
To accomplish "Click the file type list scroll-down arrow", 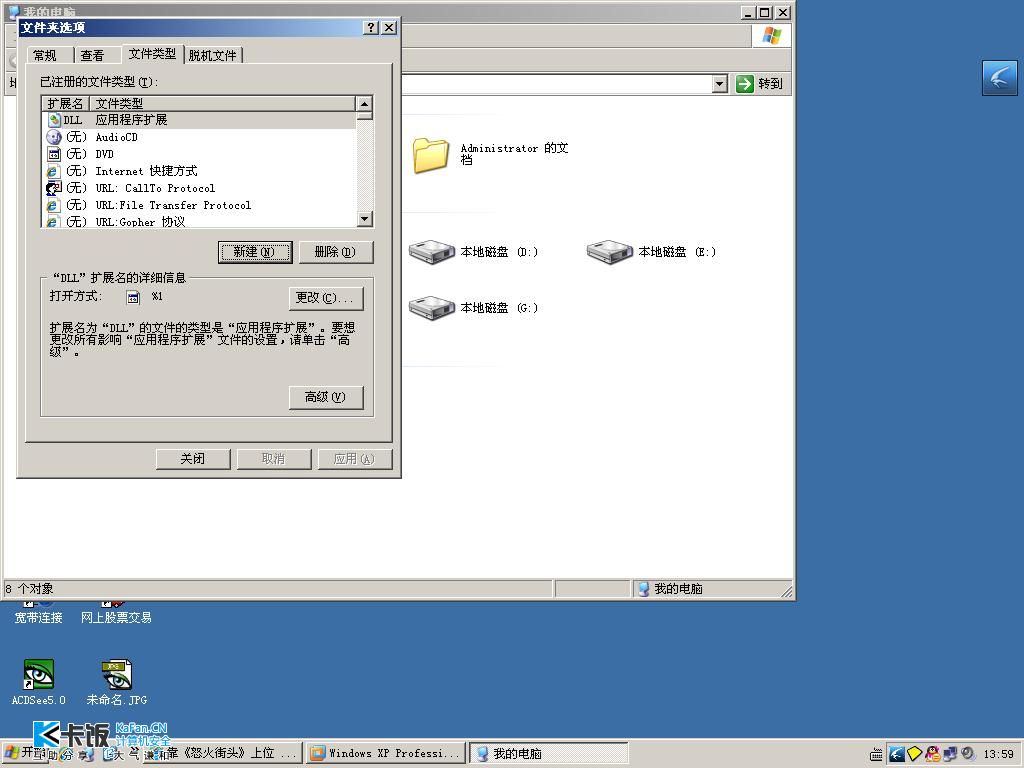I will click(x=365, y=219).
